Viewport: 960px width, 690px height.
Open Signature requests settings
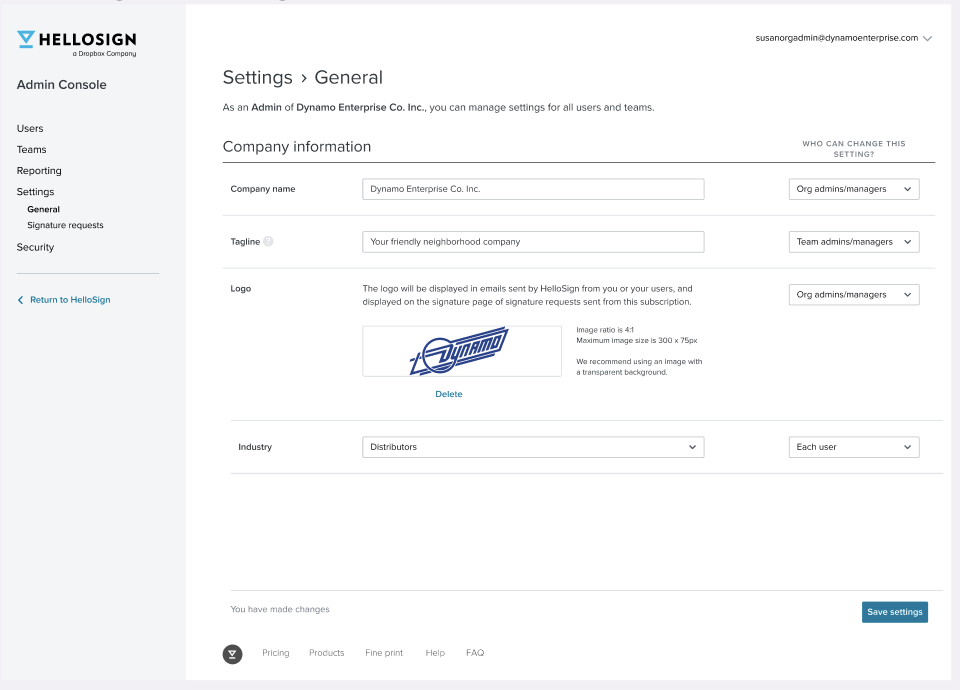[x=66, y=225]
